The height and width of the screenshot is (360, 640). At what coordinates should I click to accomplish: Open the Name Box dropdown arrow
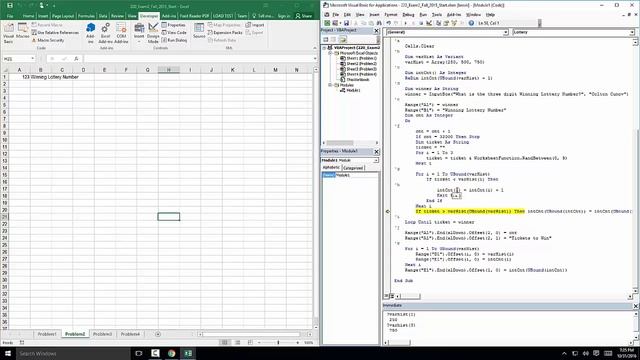(x=32, y=59)
